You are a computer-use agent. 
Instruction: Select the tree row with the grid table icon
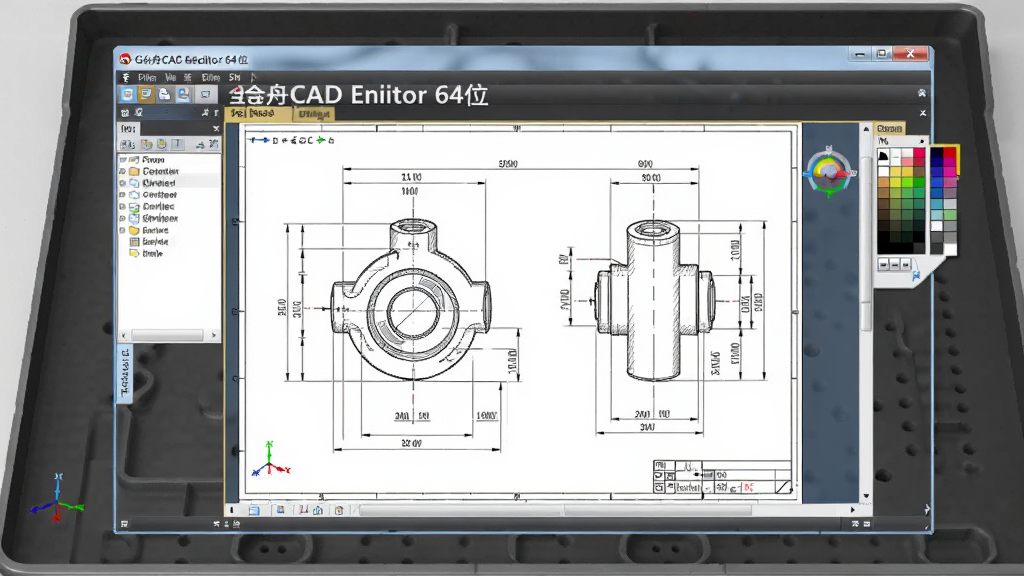169,242
